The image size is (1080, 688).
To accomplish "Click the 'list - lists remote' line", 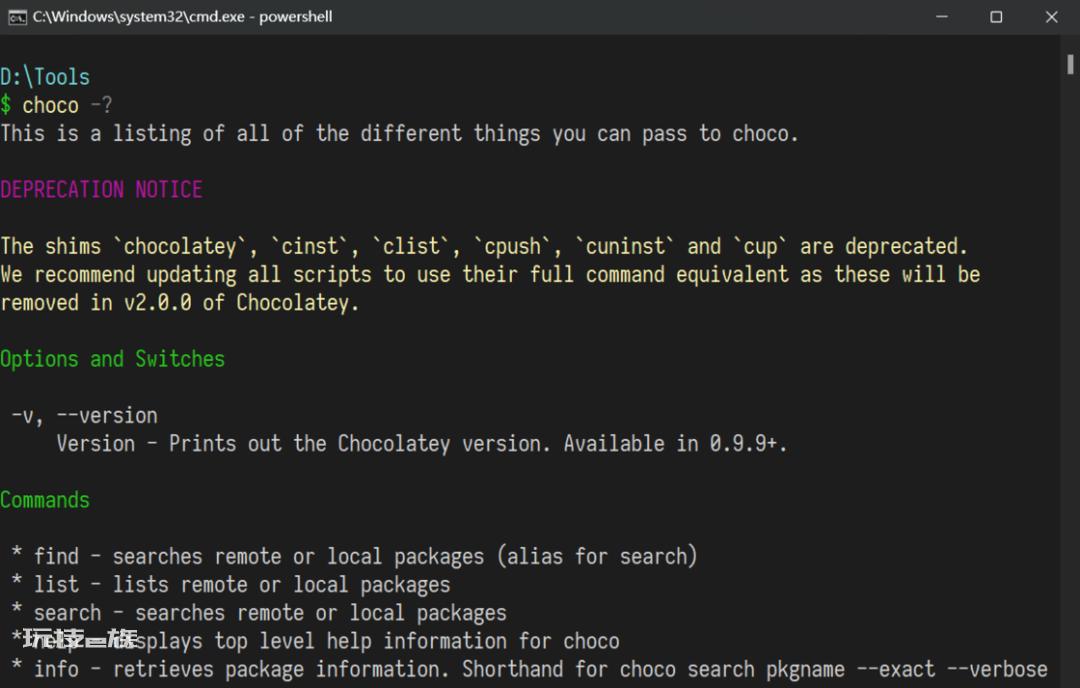I will coord(231,585).
